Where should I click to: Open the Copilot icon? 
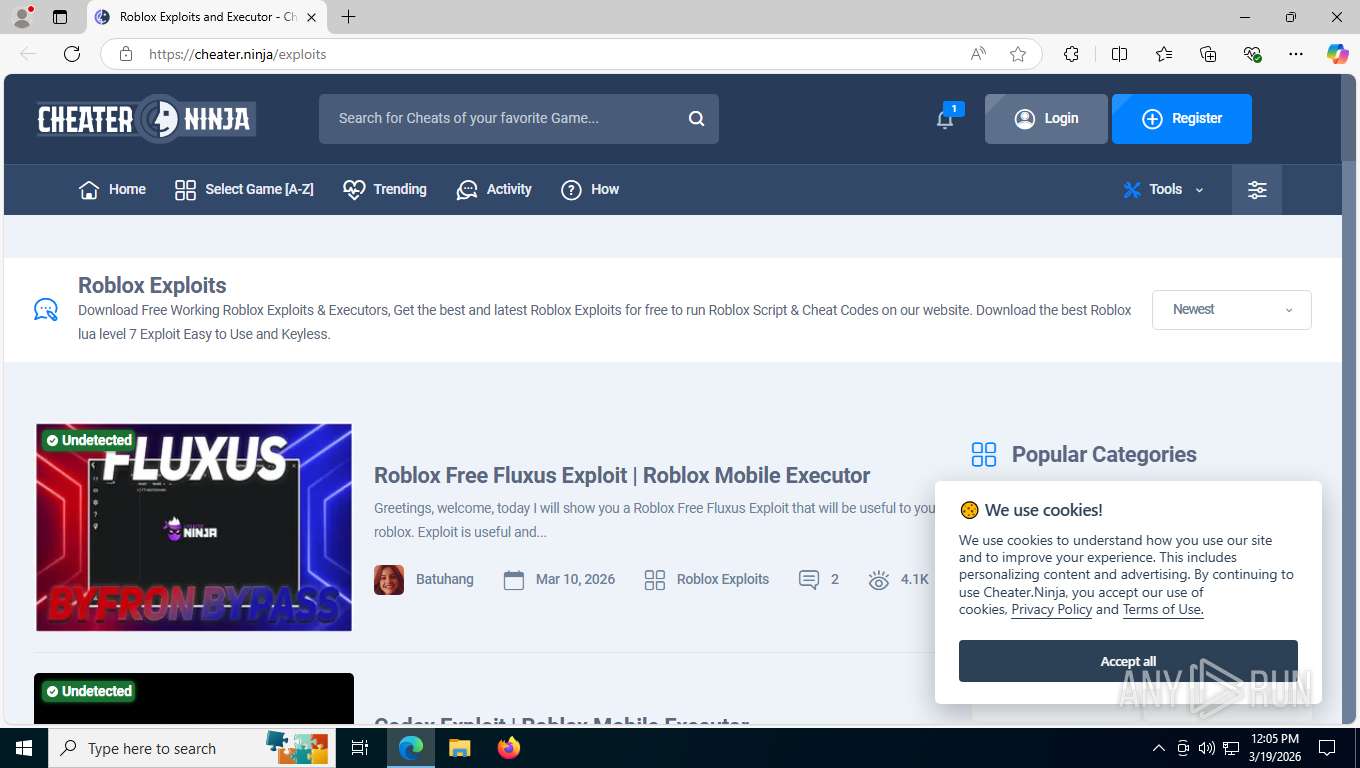(1337, 54)
